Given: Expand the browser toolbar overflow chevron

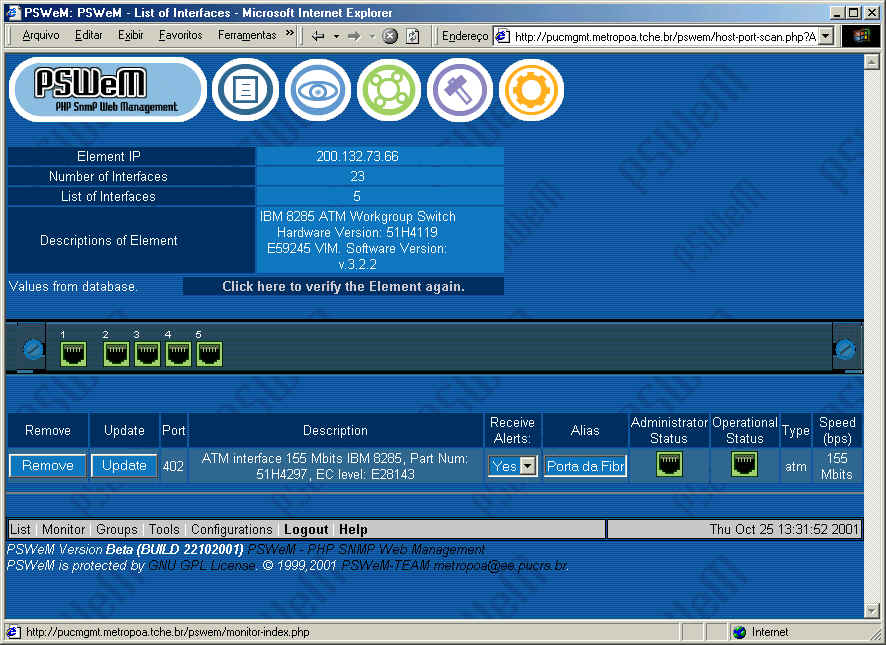Looking at the screenshot, I should [x=290, y=35].
